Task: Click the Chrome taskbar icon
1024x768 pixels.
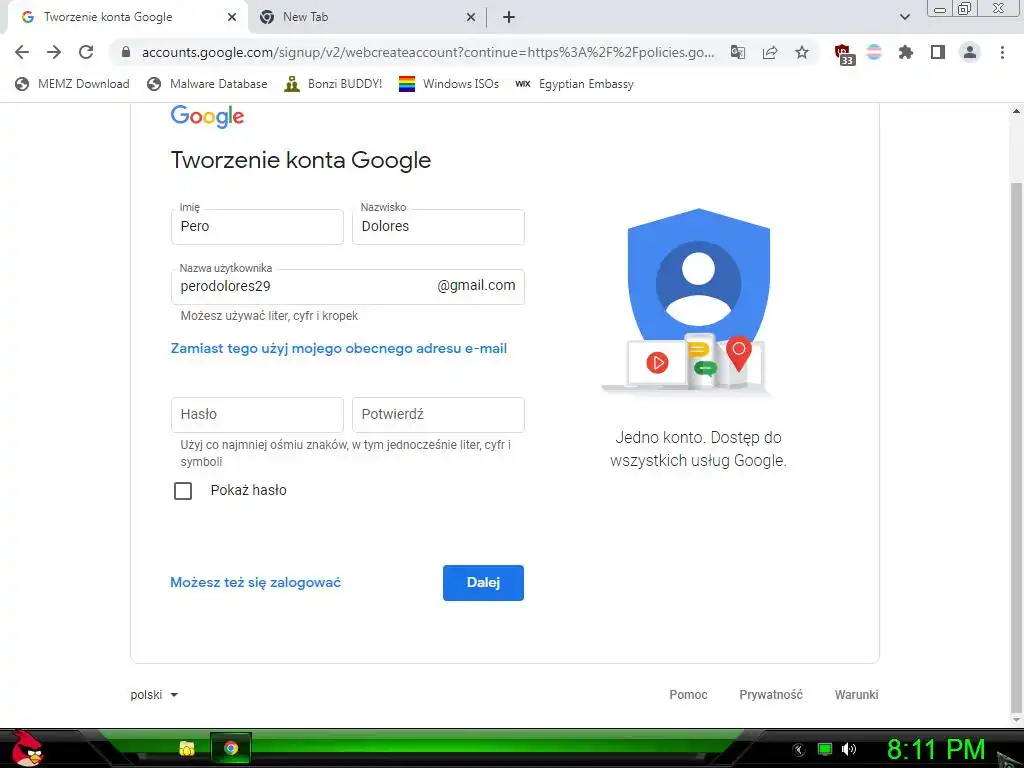Action: point(231,748)
